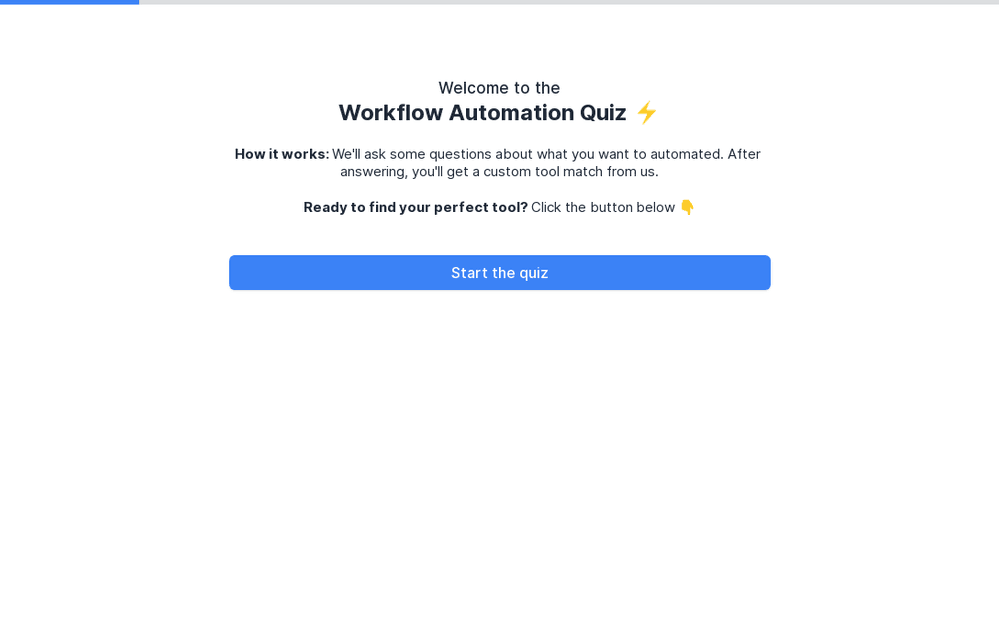Select the word "Workflow" in the heading
This screenshot has height=625, width=999.
click(x=390, y=113)
